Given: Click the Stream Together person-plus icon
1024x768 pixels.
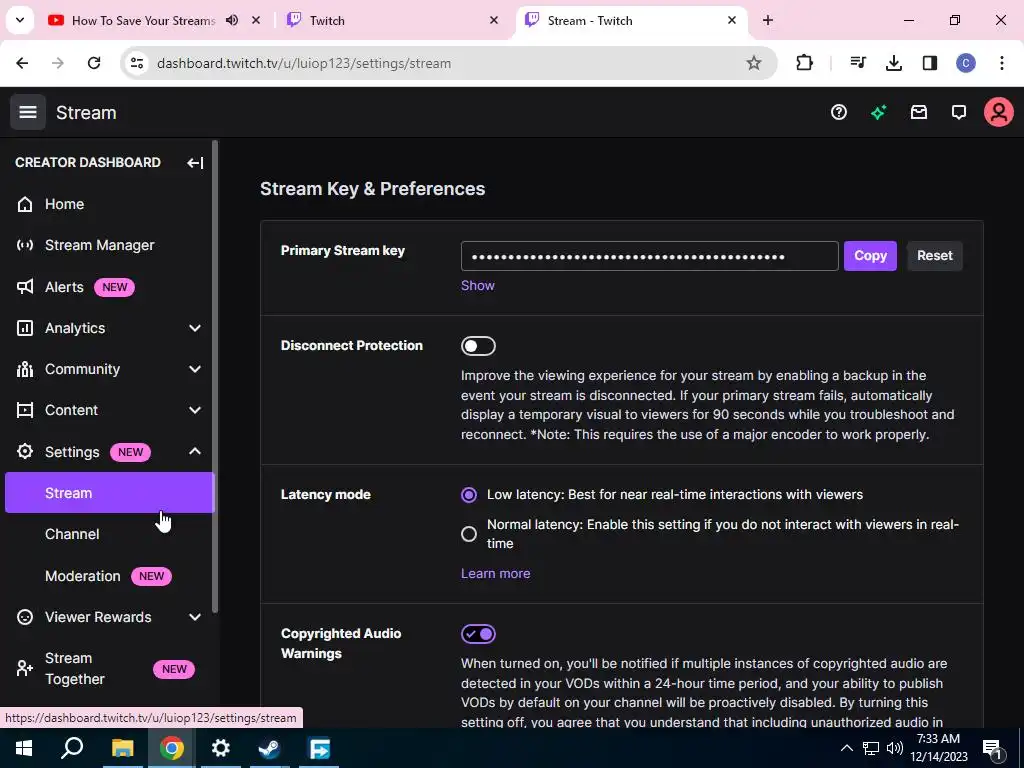Looking at the screenshot, I should click(25, 668).
